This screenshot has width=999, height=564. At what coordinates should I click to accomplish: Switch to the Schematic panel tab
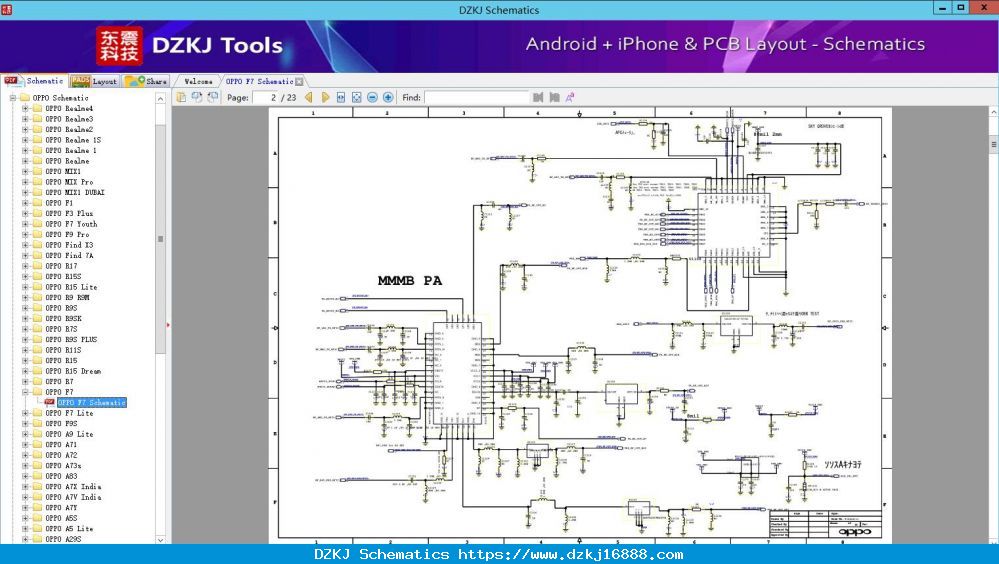[x=34, y=81]
